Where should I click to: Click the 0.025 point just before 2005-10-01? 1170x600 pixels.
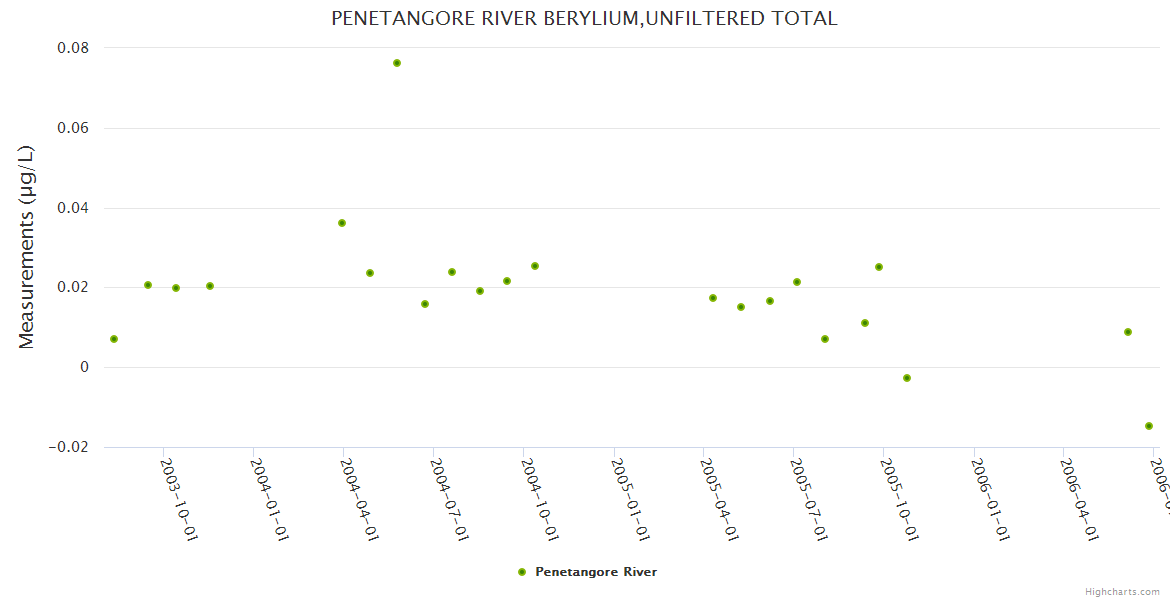point(879,267)
